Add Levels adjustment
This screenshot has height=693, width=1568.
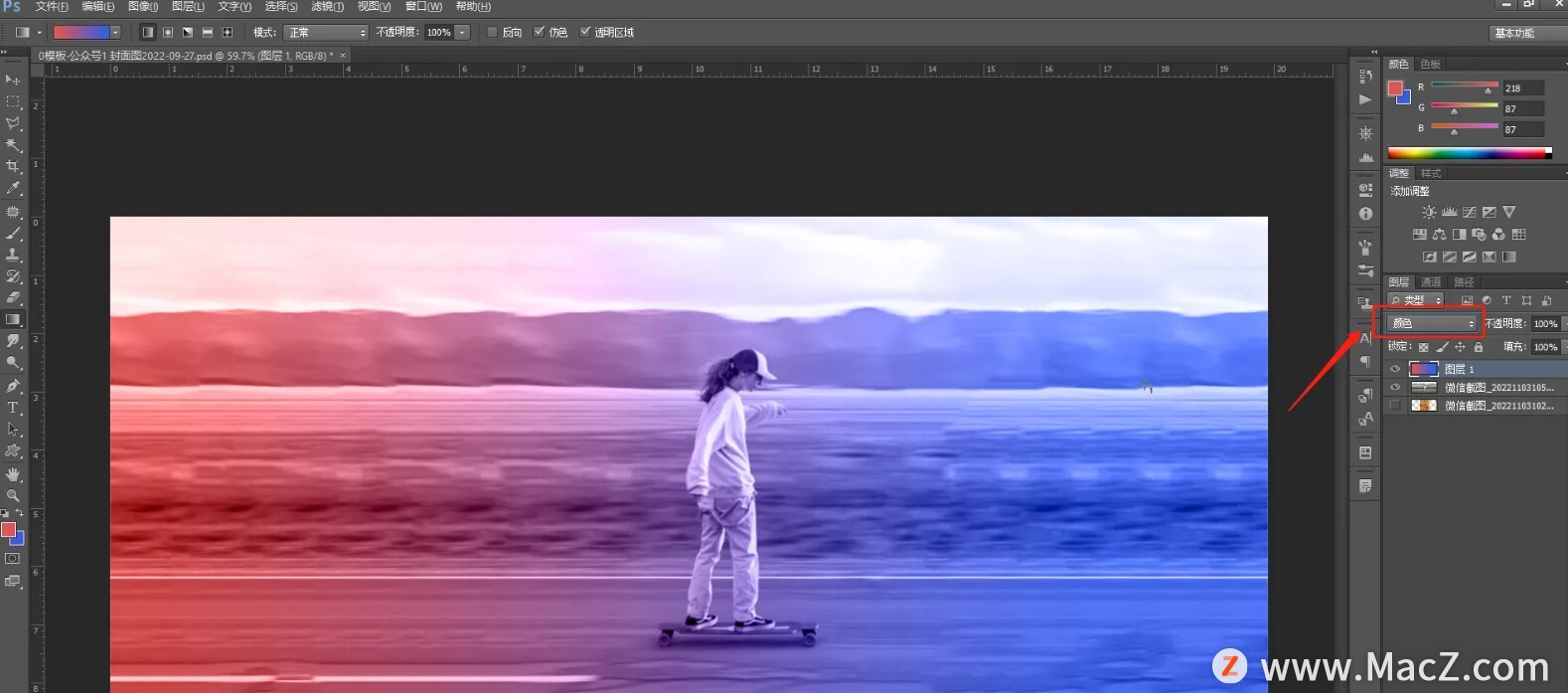[x=1449, y=212]
